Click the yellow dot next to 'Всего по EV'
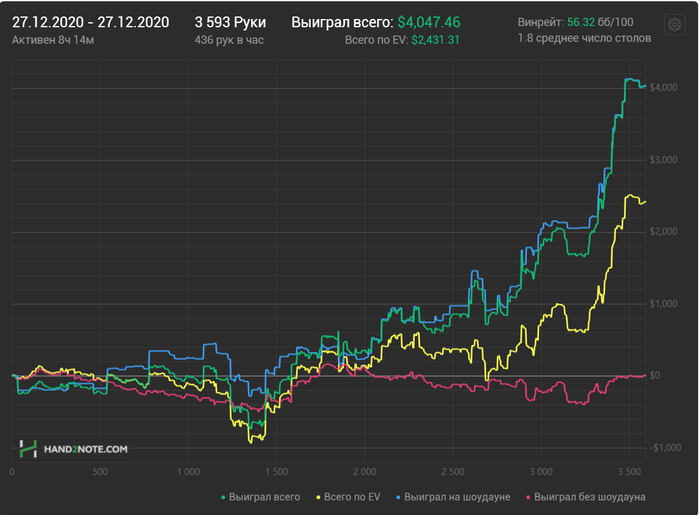 318,497
